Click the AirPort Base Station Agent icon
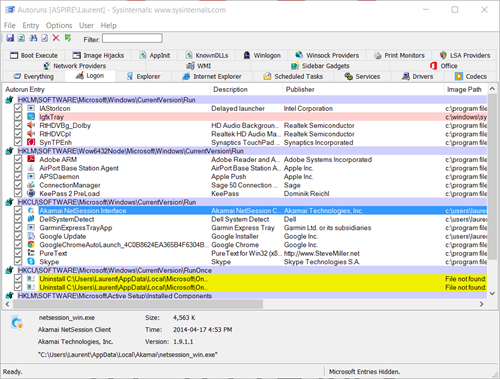Image resolution: width=500 pixels, height=379 pixels. pyautogui.click(x=31, y=168)
